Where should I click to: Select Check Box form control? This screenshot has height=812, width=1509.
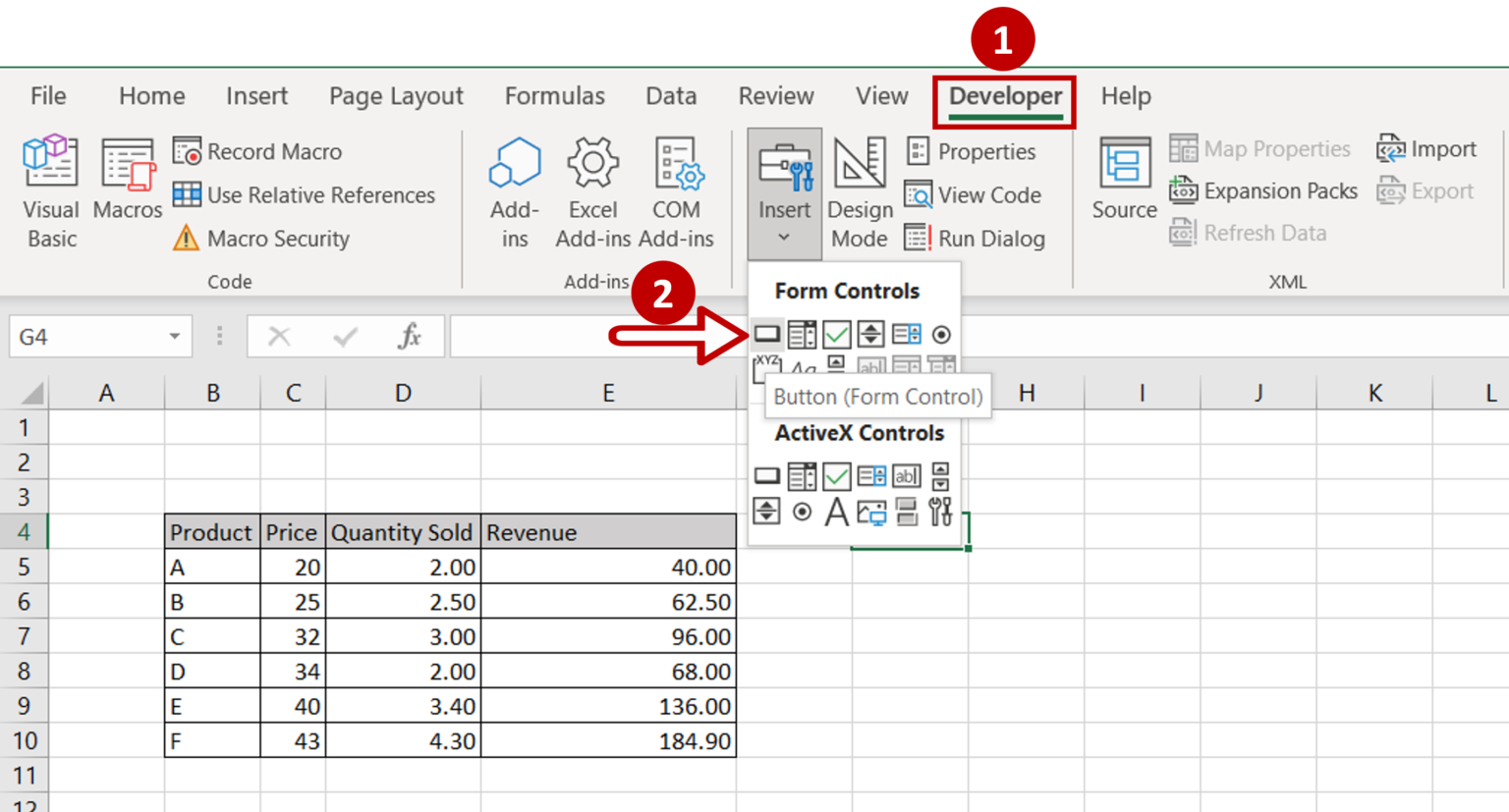(x=836, y=335)
